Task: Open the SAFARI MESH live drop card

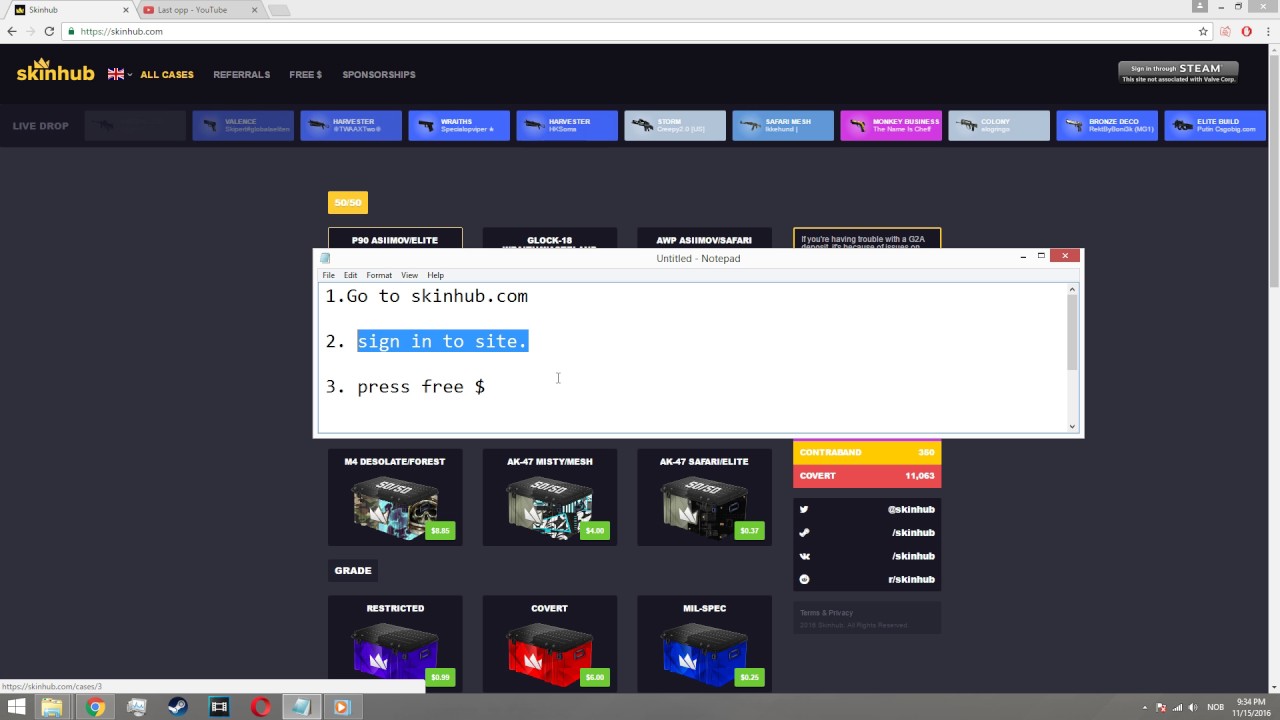Action: click(x=783, y=126)
